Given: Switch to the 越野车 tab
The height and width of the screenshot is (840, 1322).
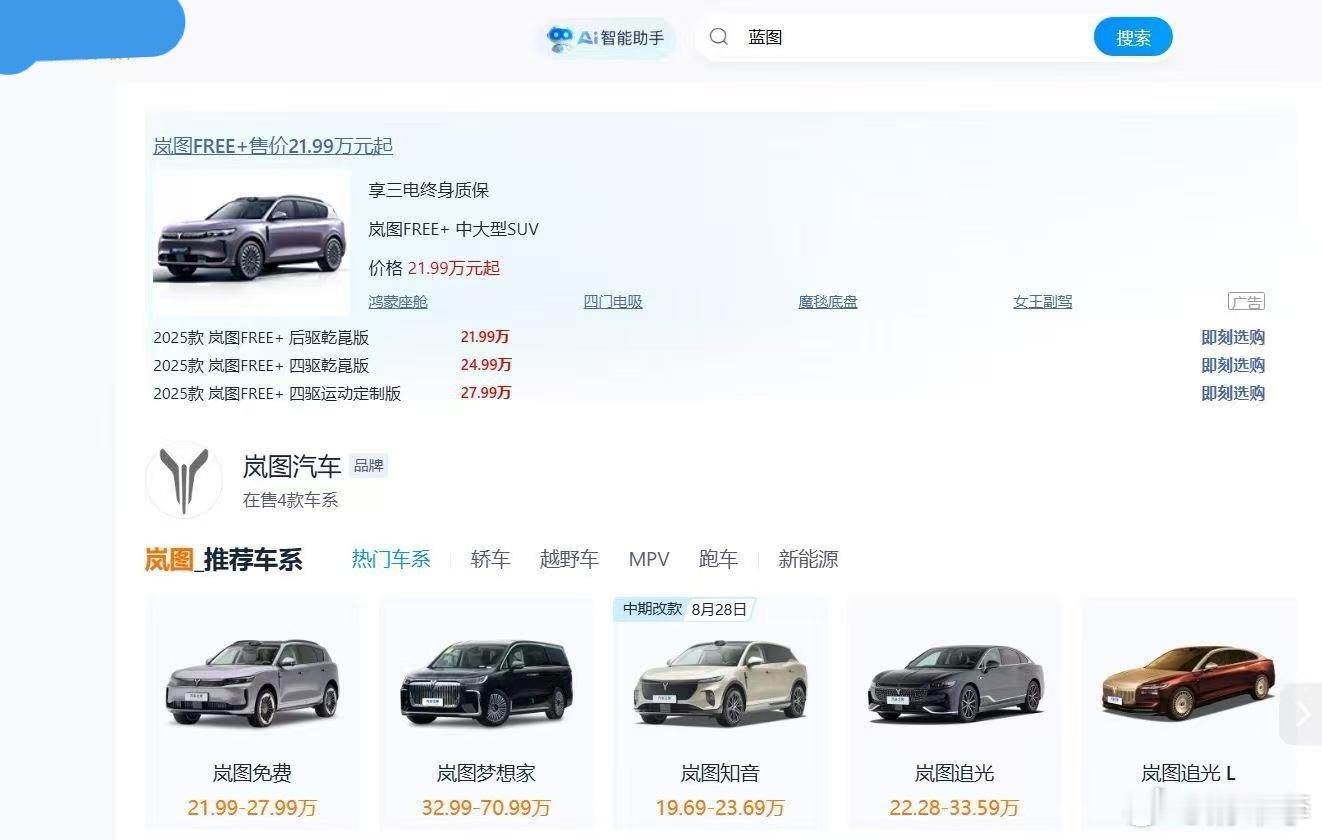Looking at the screenshot, I should pos(569,559).
